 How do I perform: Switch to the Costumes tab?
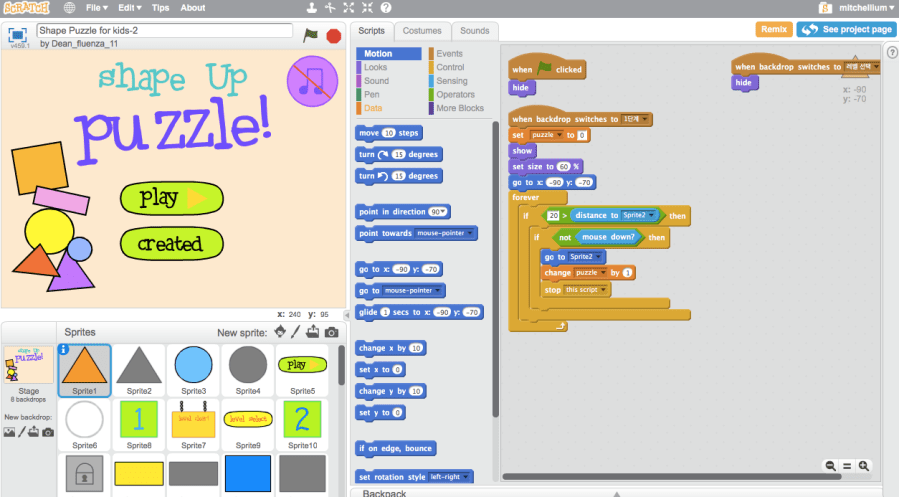(x=422, y=31)
